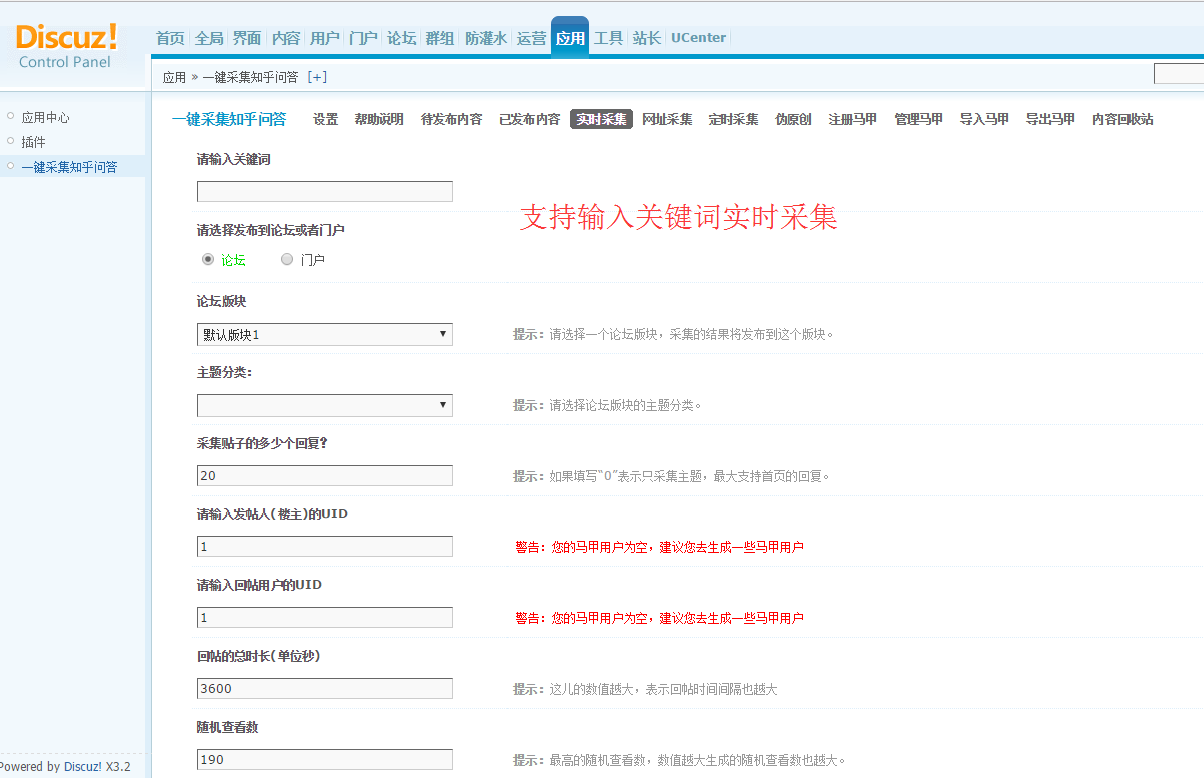This screenshot has height=778, width=1204.
Task: Open the 工具 top menu
Action: pos(609,38)
